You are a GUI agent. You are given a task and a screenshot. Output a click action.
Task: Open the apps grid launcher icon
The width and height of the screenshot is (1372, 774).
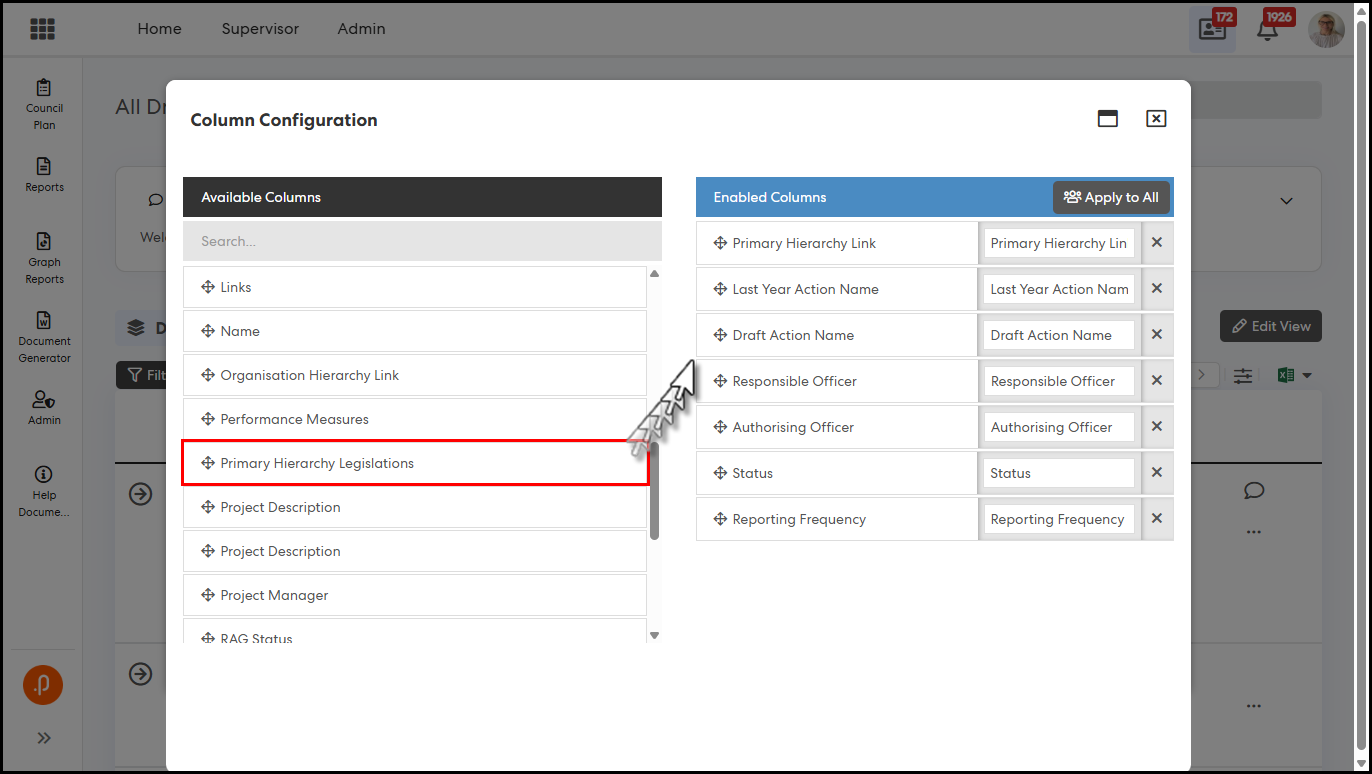click(x=42, y=29)
